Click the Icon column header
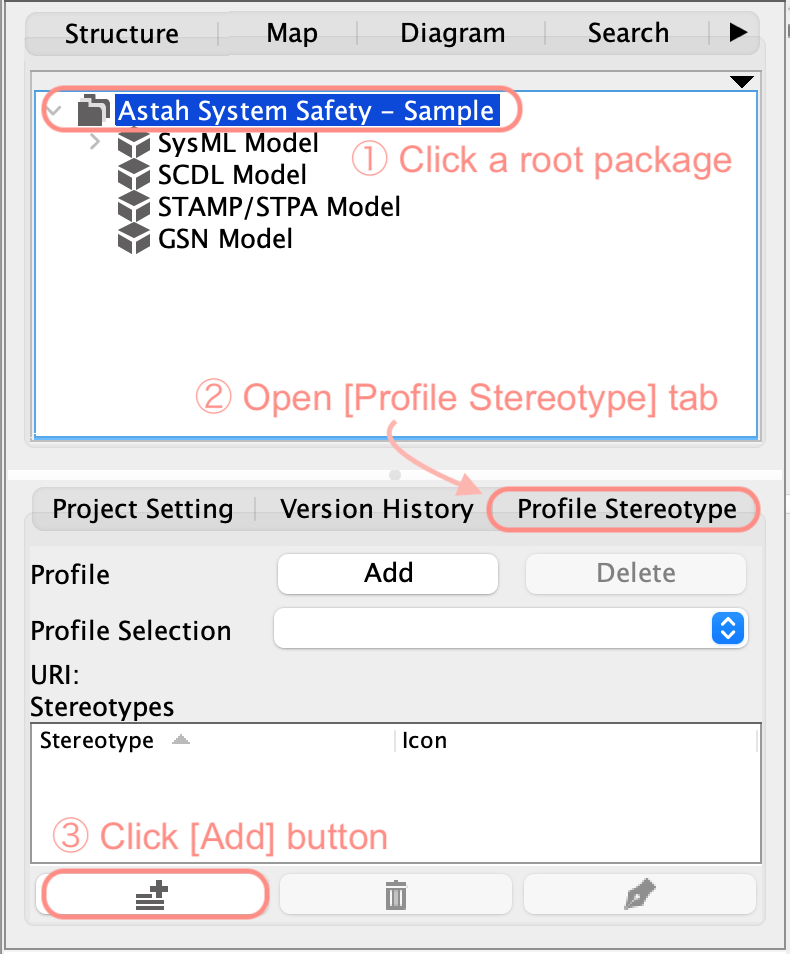790x954 pixels. click(x=576, y=740)
